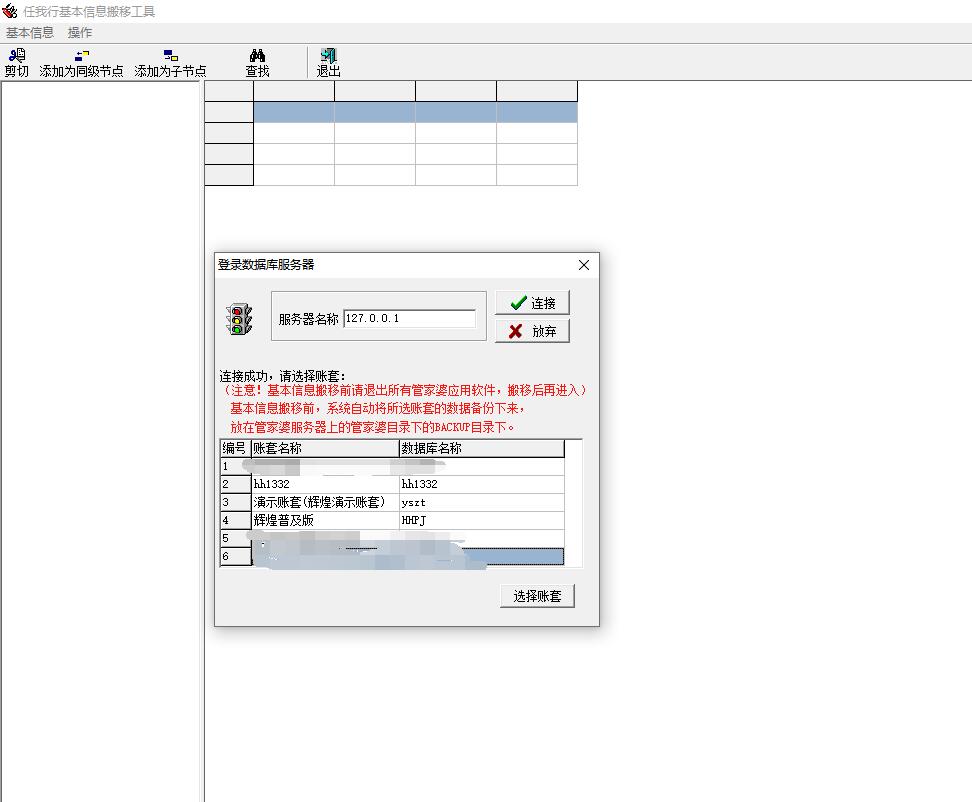Click row number 5 header
This screenshot has height=802, width=972.
[236, 538]
